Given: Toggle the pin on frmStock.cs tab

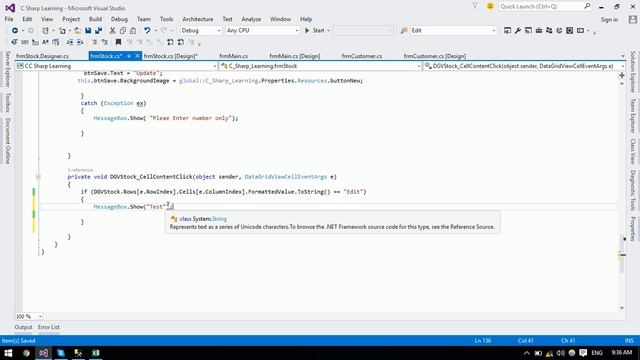Looking at the screenshot, I should point(129,56).
